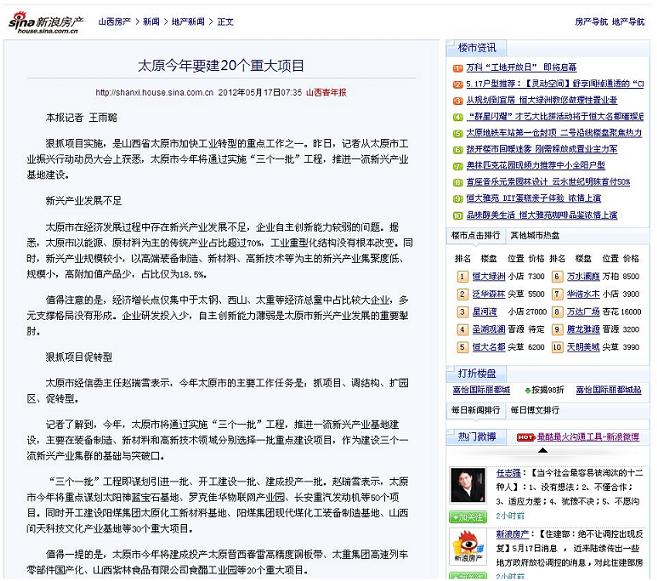
Task: Open the 新浪房产 Weibo name link
Action: (x=512, y=535)
